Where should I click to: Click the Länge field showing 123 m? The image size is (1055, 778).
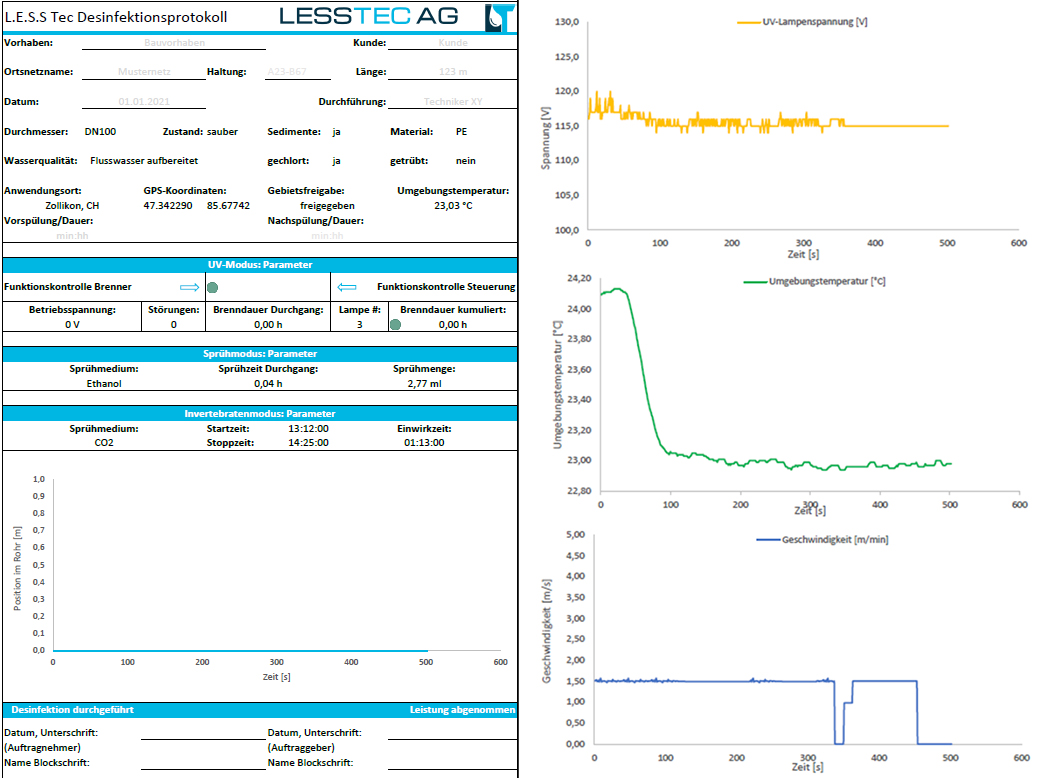pyautogui.click(x=452, y=72)
